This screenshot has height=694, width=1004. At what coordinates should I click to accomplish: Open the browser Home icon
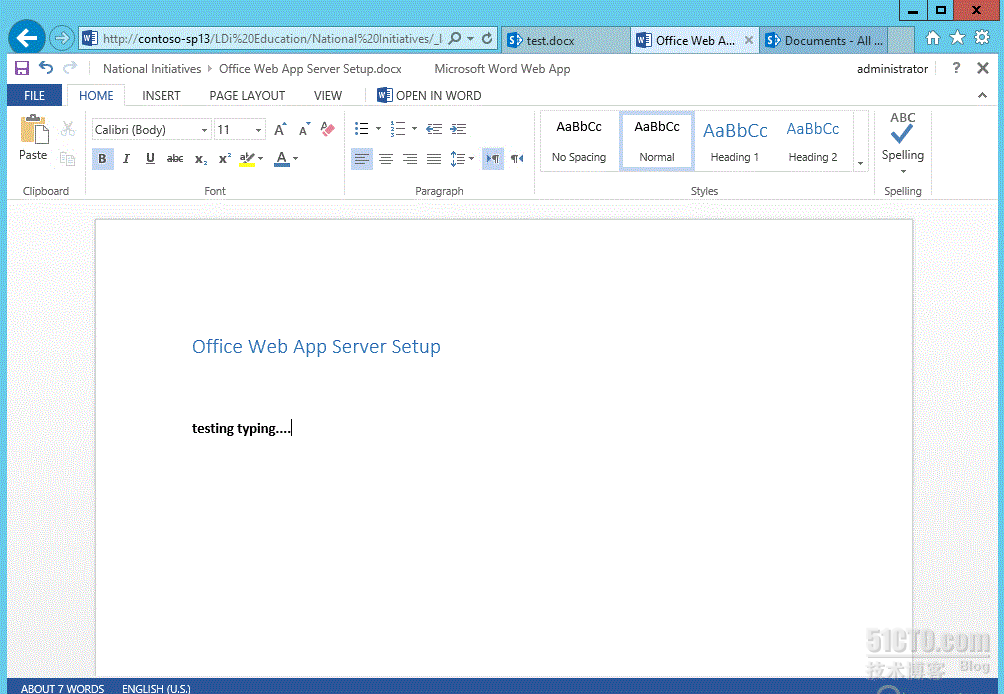coord(933,38)
